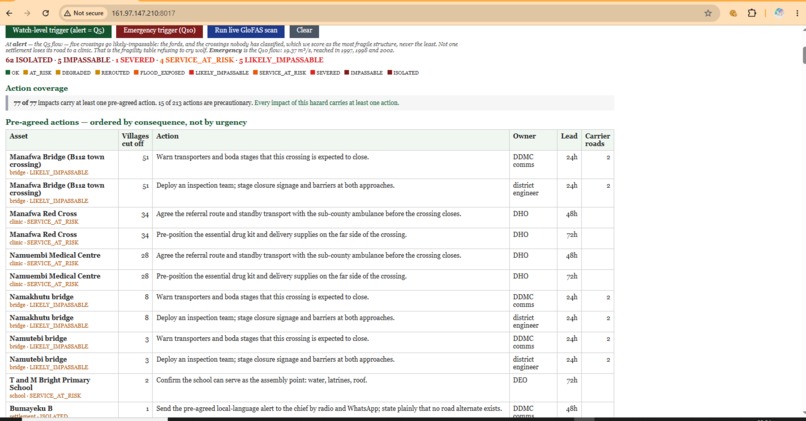Click the Emergency trigger (Q10) button
Image resolution: width=806 pixels, height=421 pixels.
point(159,30)
